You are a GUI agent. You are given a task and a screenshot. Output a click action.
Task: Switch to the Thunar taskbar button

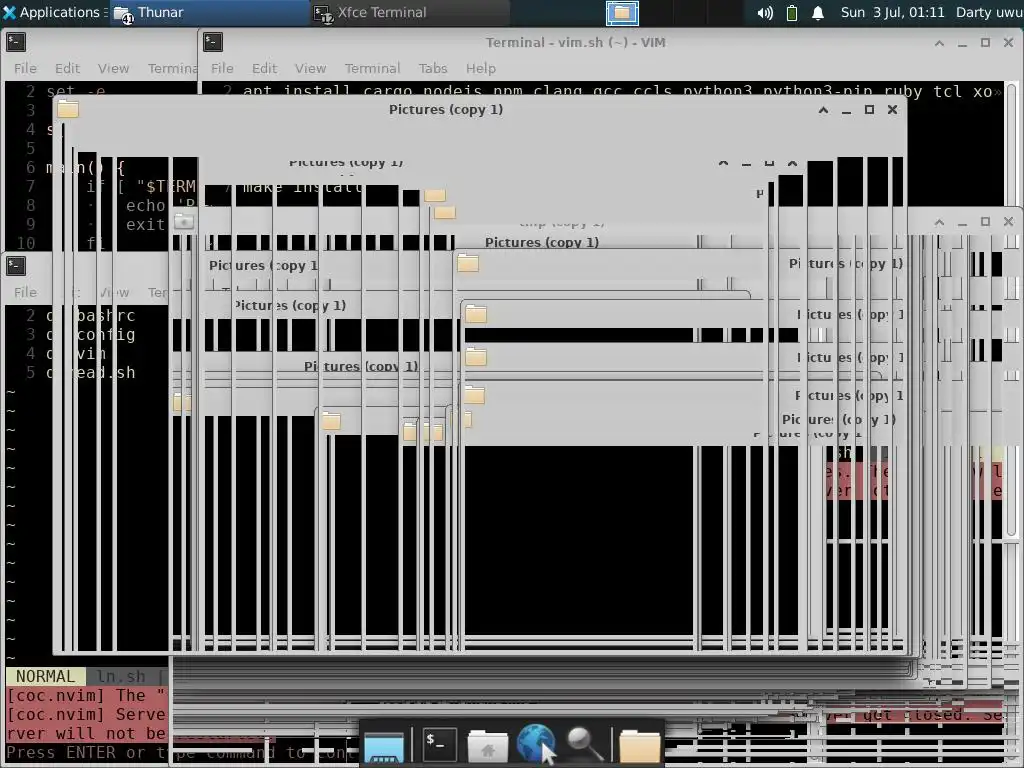point(208,12)
